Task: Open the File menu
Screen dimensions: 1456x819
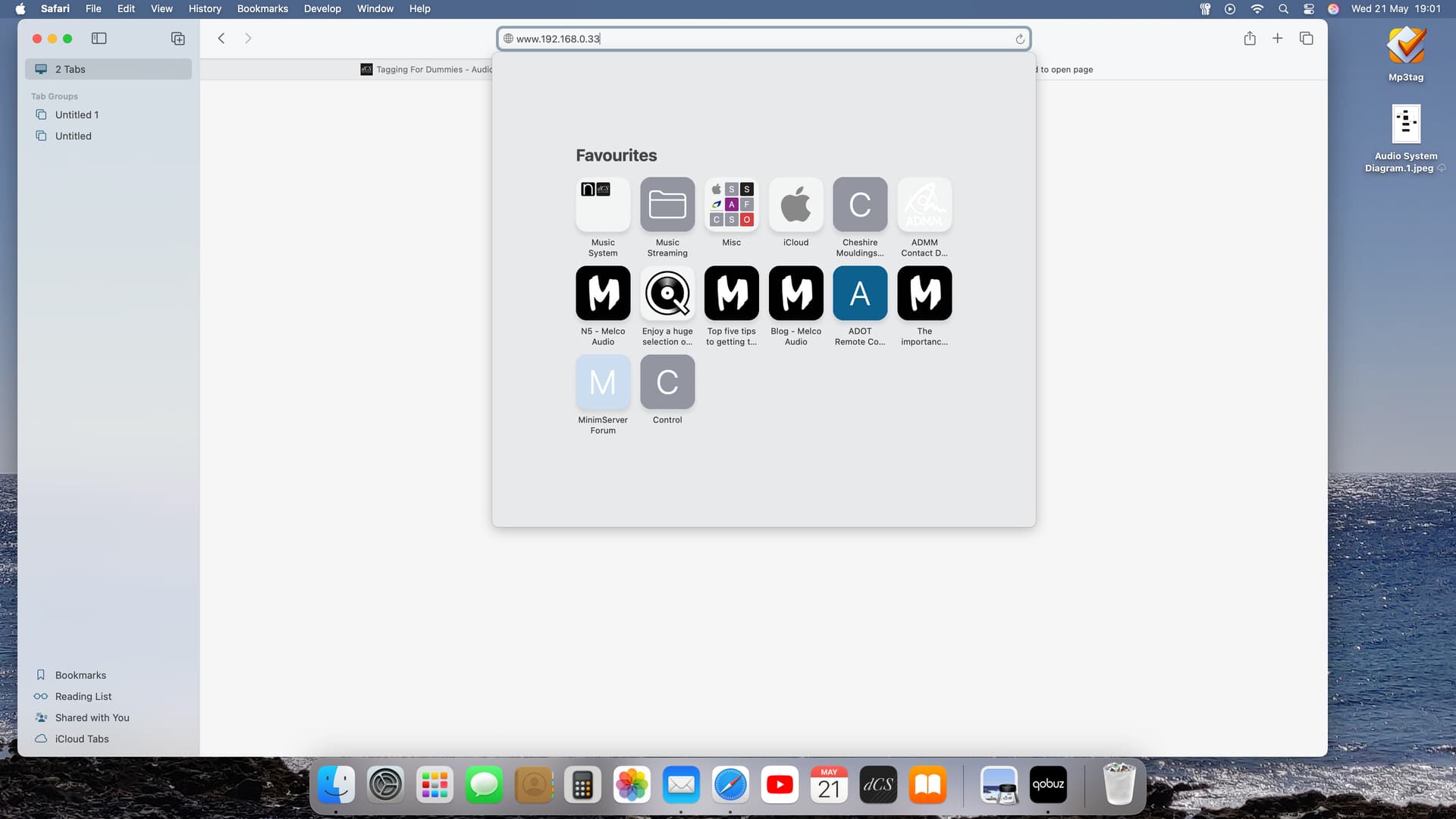Action: tap(93, 8)
